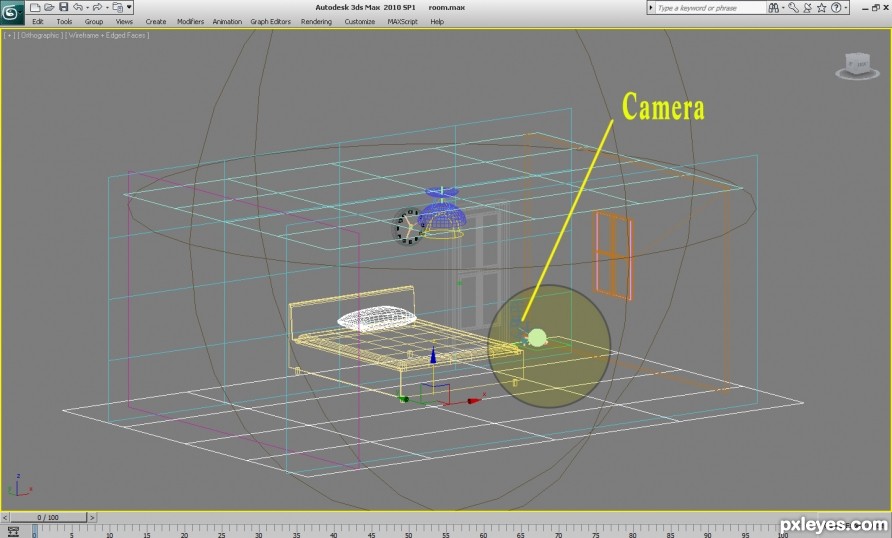
Task: Open the Group menu
Action: (94, 22)
